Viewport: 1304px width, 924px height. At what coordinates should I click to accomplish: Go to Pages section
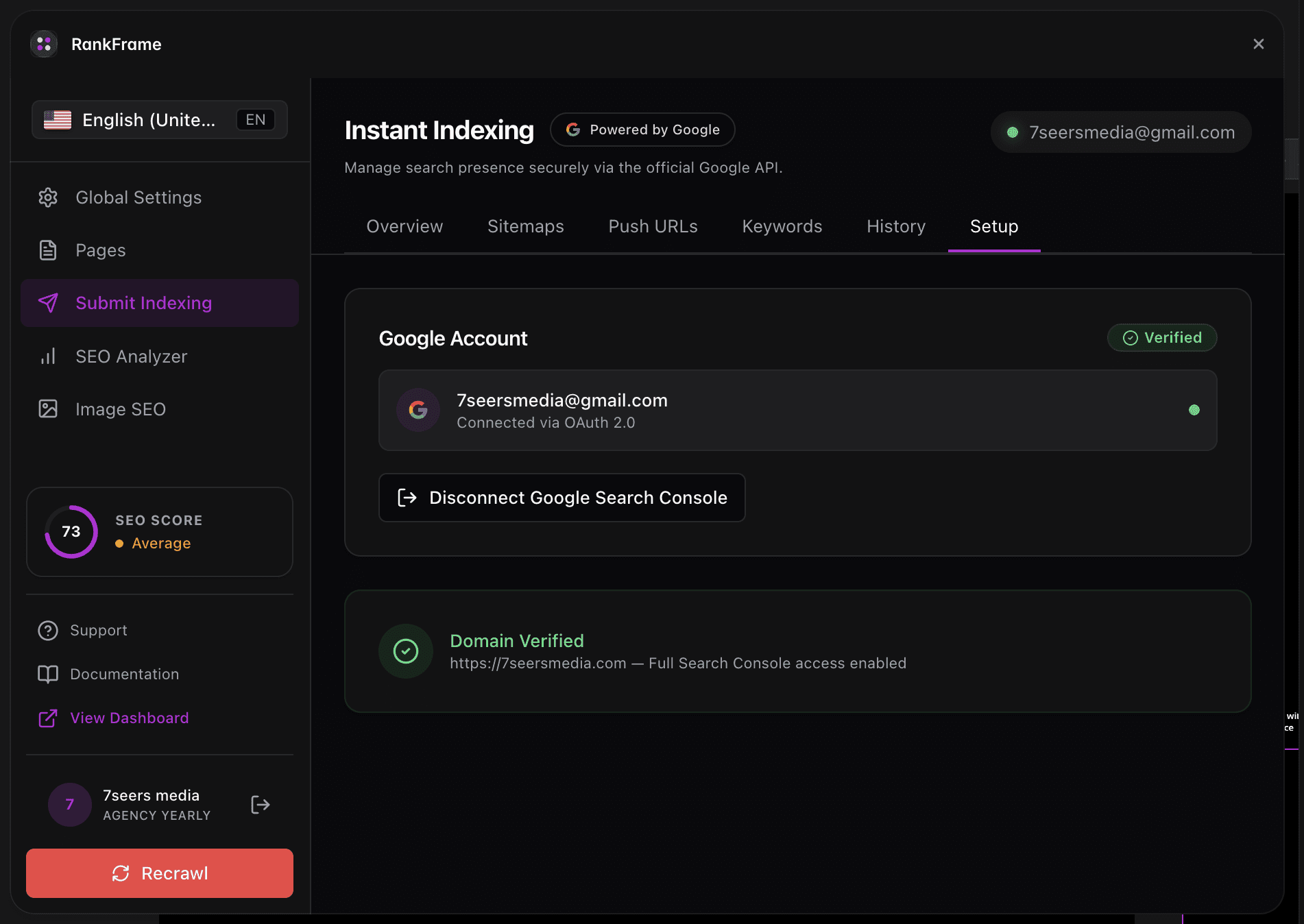pyautogui.click(x=160, y=250)
